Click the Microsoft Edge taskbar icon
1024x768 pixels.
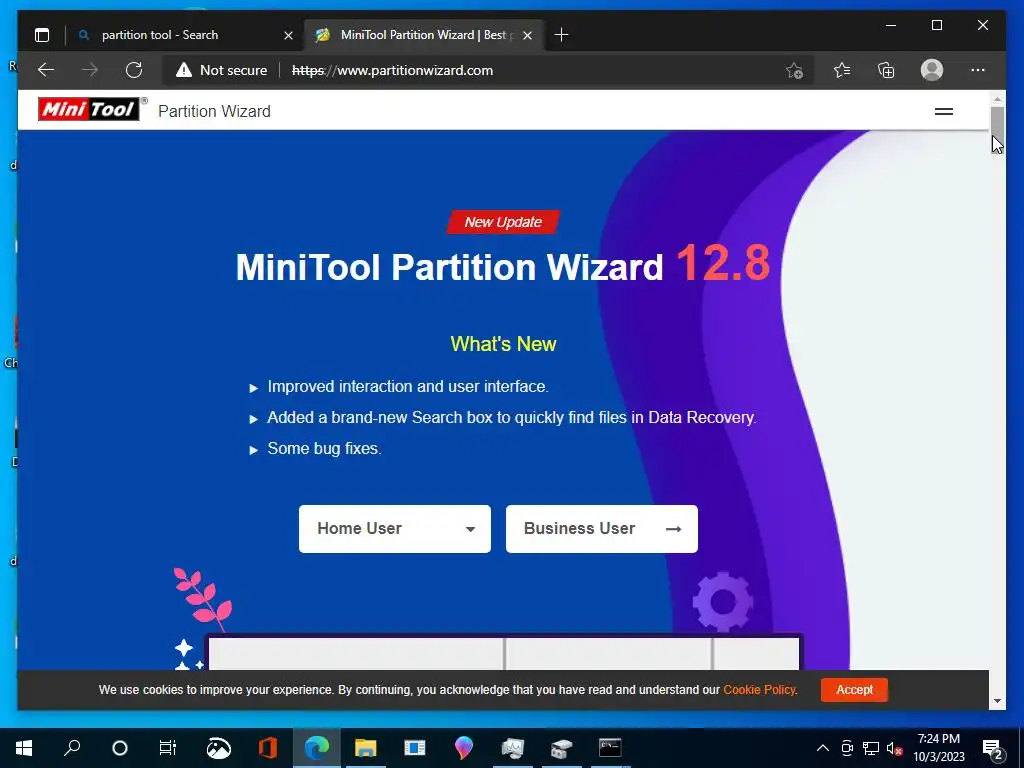317,748
